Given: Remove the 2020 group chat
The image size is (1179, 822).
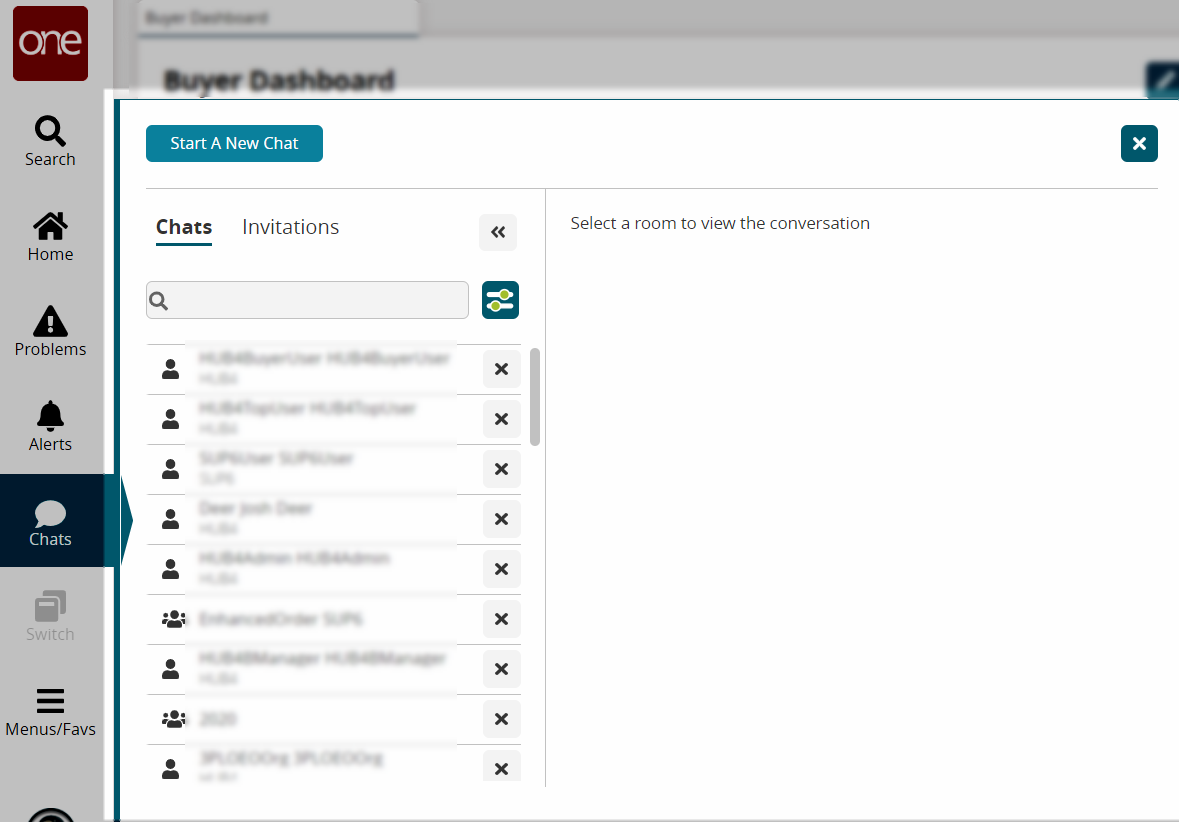Looking at the screenshot, I should 502,719.
